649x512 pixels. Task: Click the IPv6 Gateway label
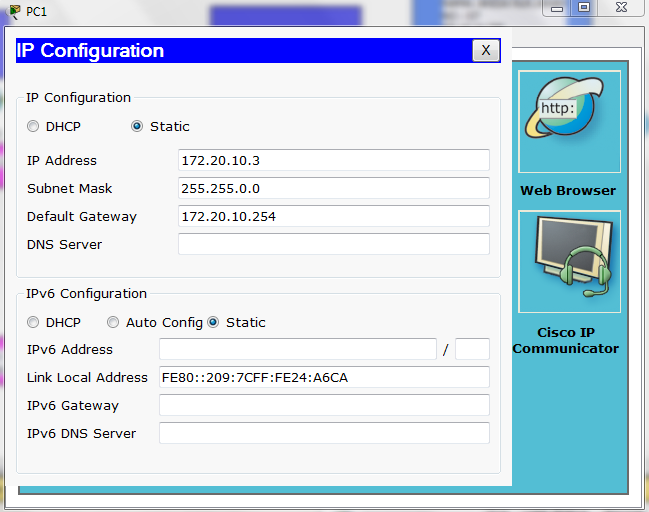pyautogui.click(x=73, y=406)
